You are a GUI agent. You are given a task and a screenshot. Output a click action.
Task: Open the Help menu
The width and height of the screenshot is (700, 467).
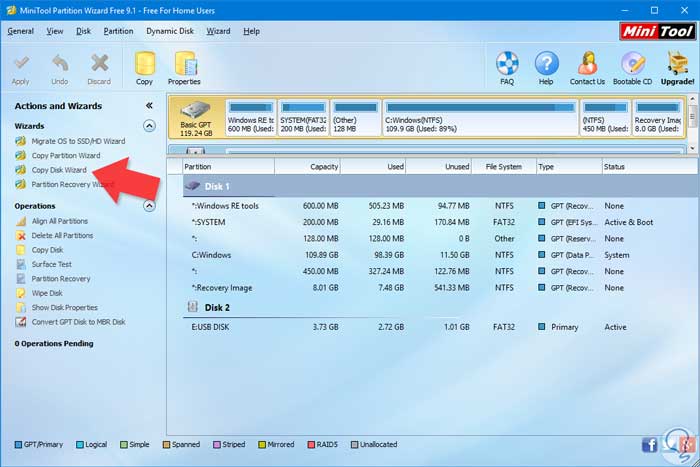pyautogui.click(x=251, y=31)
